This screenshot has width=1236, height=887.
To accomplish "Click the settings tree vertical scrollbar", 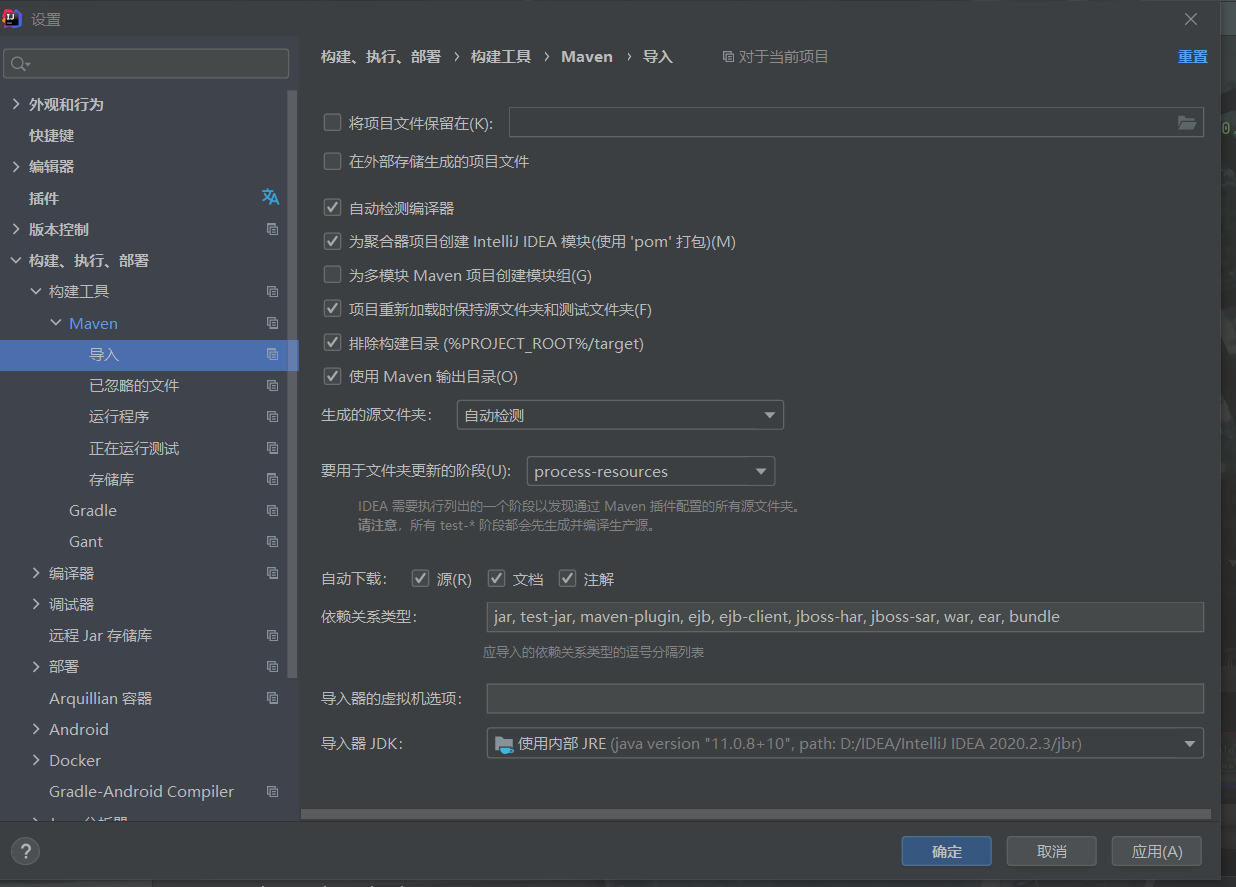I will 293,383.
